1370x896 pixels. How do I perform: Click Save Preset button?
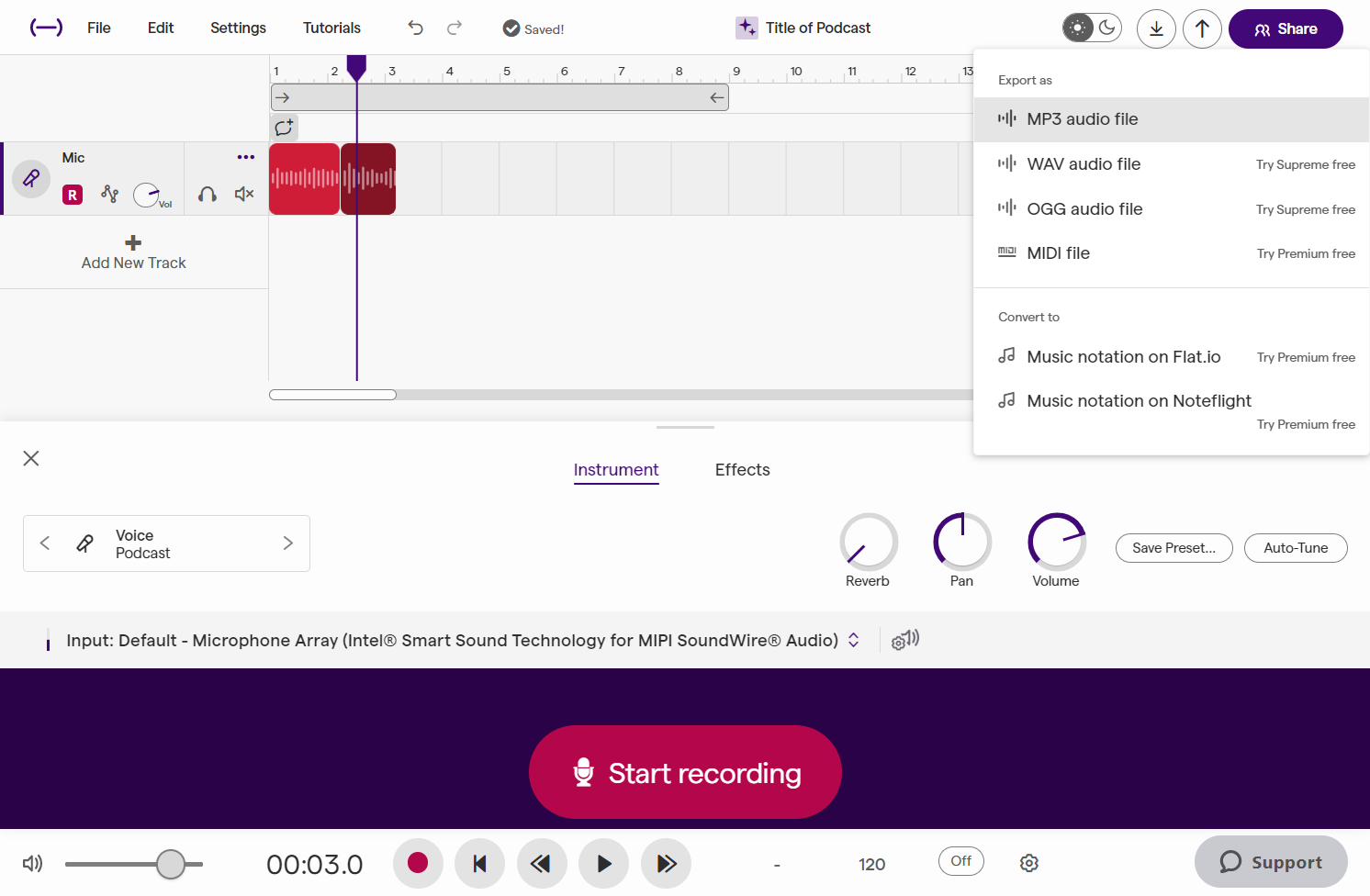pyautogui.click(x=1173, y=548)
